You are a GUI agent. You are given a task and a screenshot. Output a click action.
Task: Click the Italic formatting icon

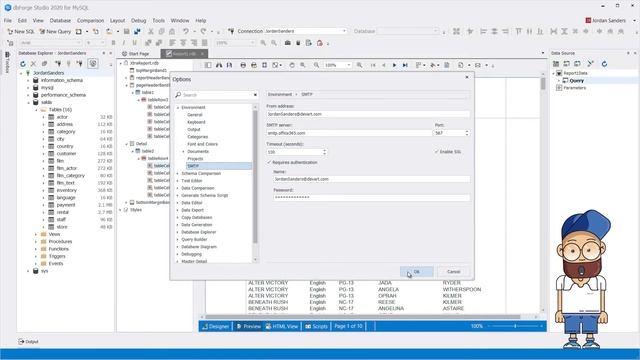[x=124, y=43]
